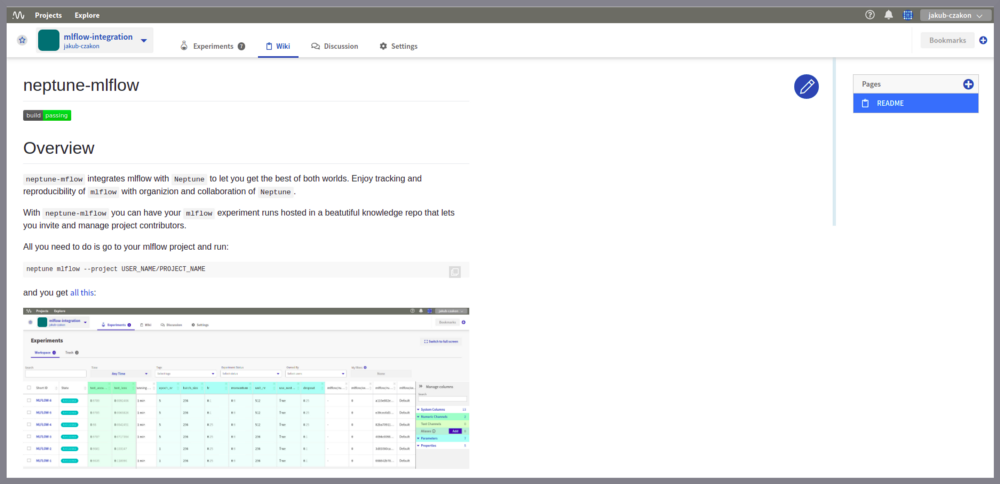Click the experiments dashboard screenshot image
Image resolution: width=1000 pixels, height=484 pixels.
pyautogui.click(x=246, y=388)
